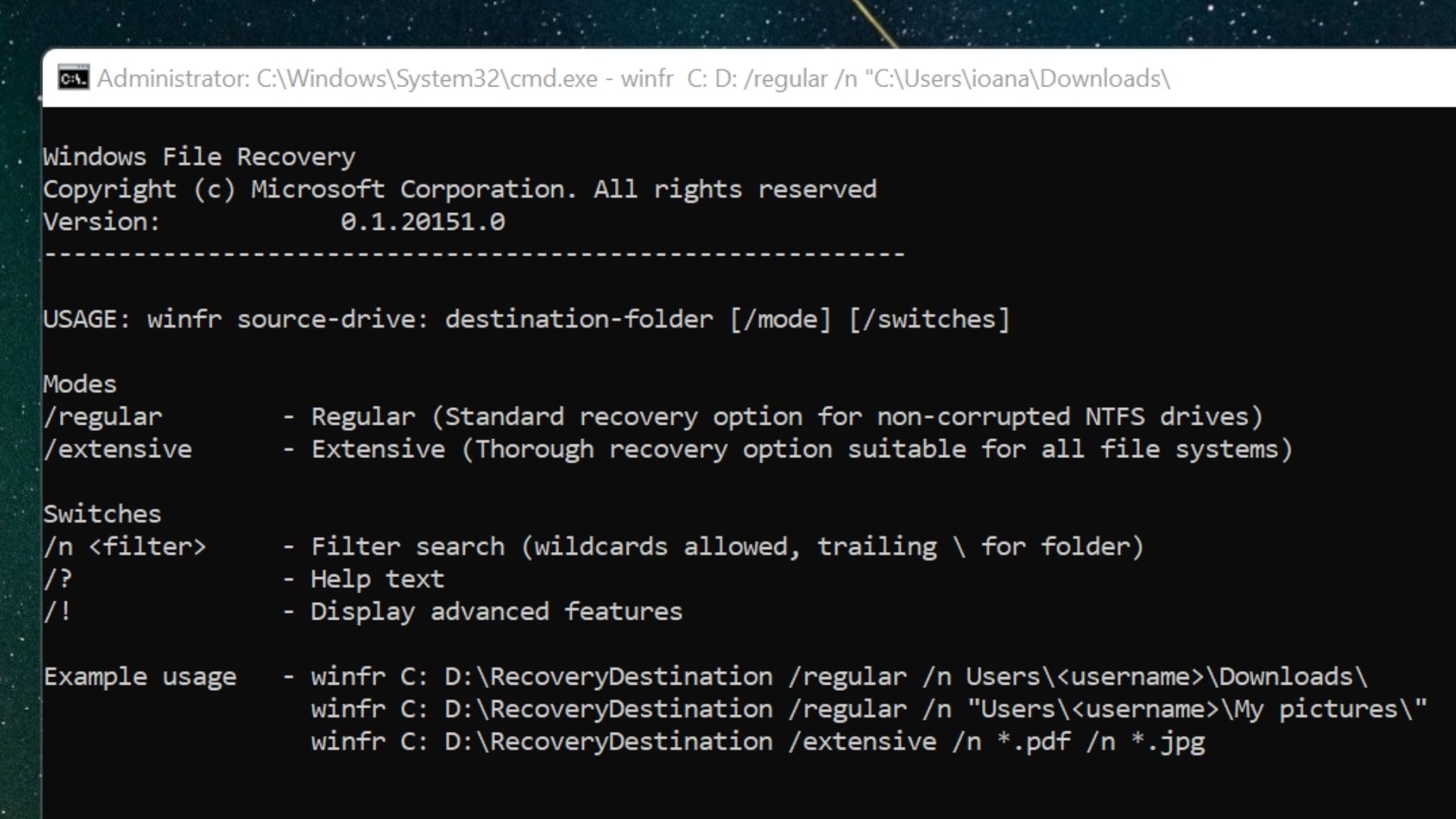This screenshot has width=1456, height=819.
Task: Click the /extensive mode entry
Action: (x=118, y=450)
